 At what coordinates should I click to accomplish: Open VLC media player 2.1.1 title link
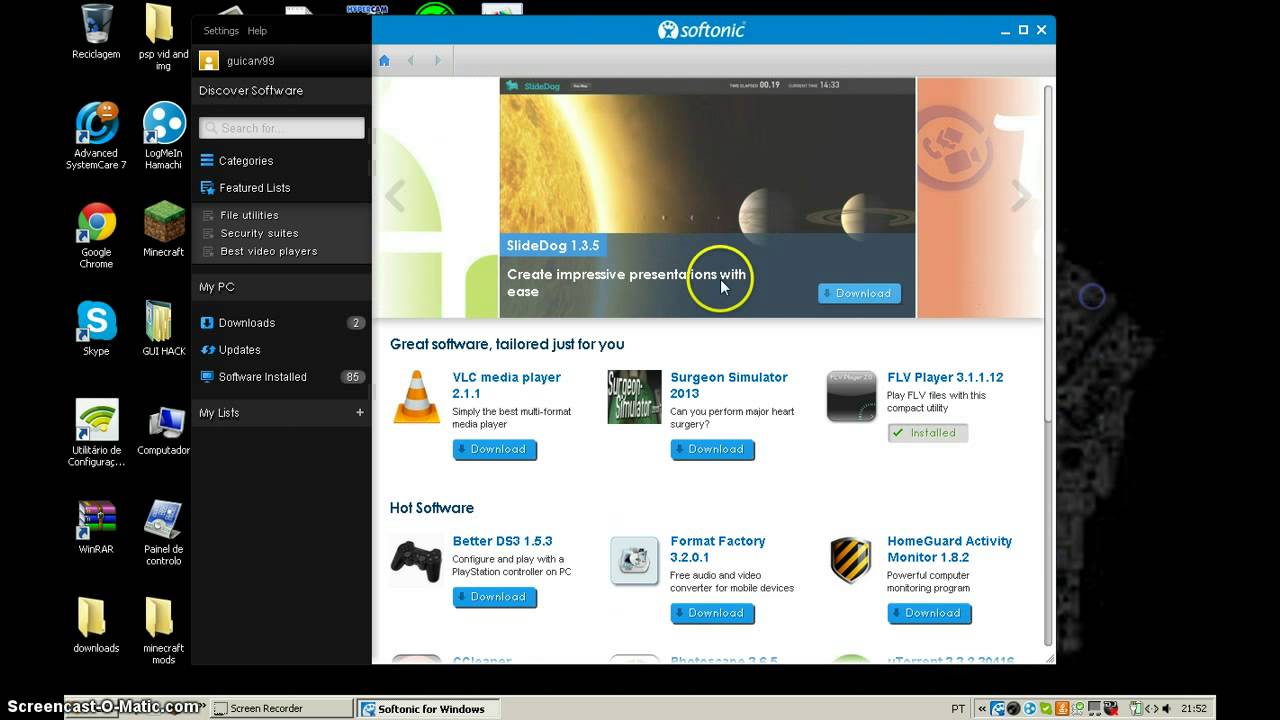pyautogui.click(x=507, y=385)
